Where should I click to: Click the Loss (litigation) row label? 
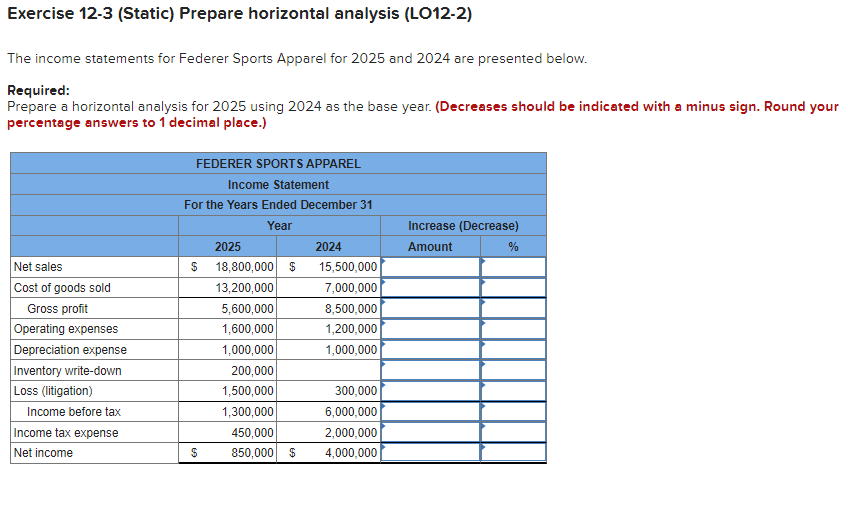[x=53, y=391]
